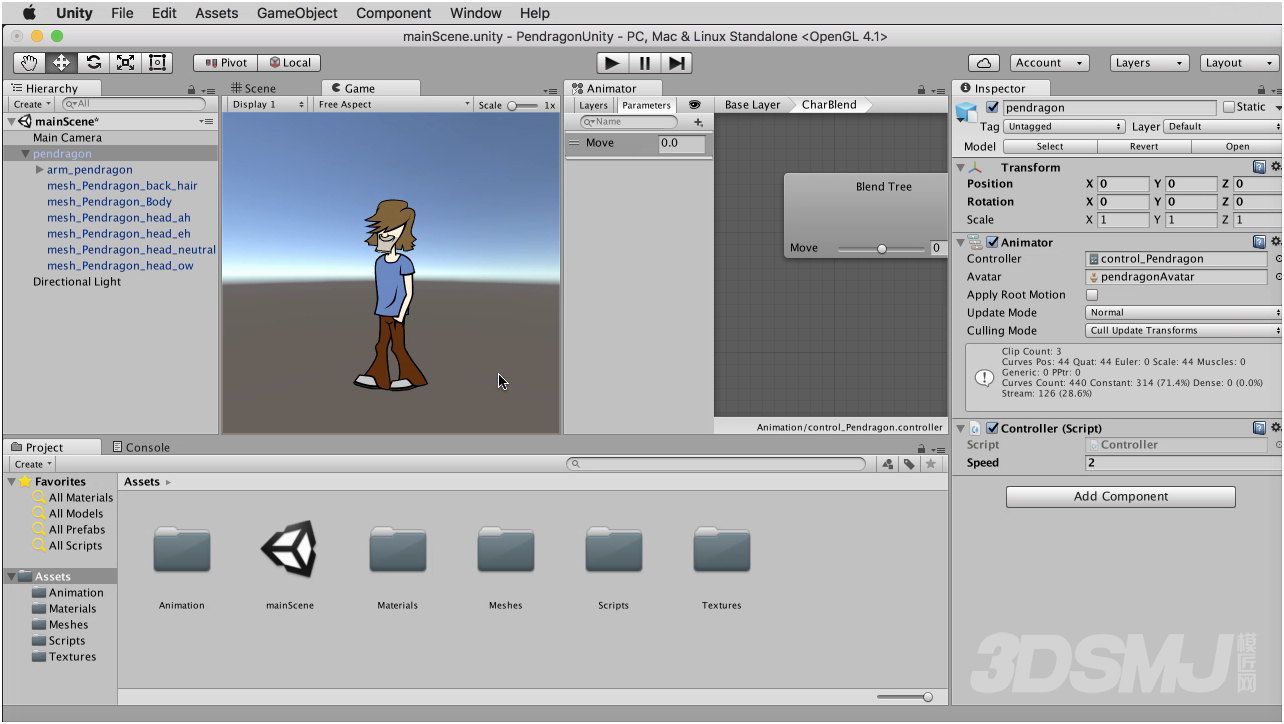Open the Assets menu
The height and width of the screenshot is (724, 1284).
tap(216, 13)
